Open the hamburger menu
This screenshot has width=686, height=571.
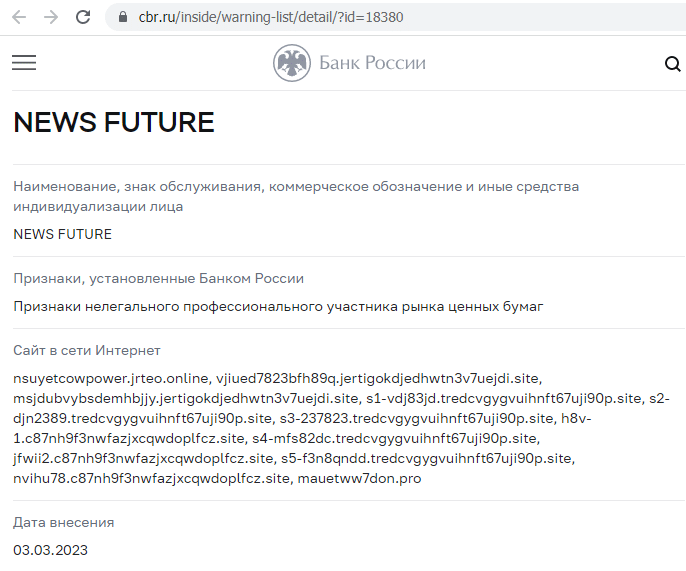pyautogui.click(x=24, y=63)
